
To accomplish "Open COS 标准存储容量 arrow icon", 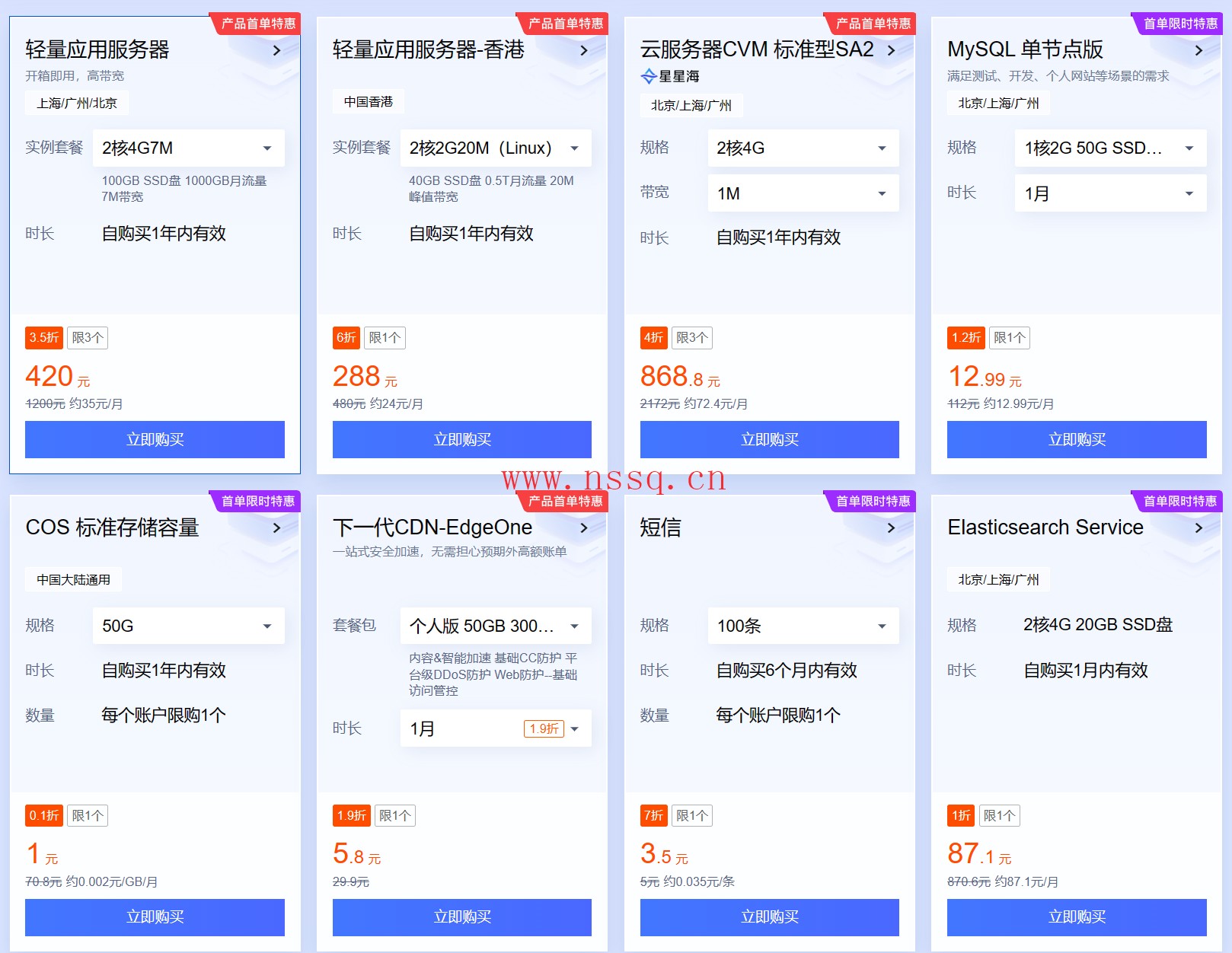I will click(276, 527).
